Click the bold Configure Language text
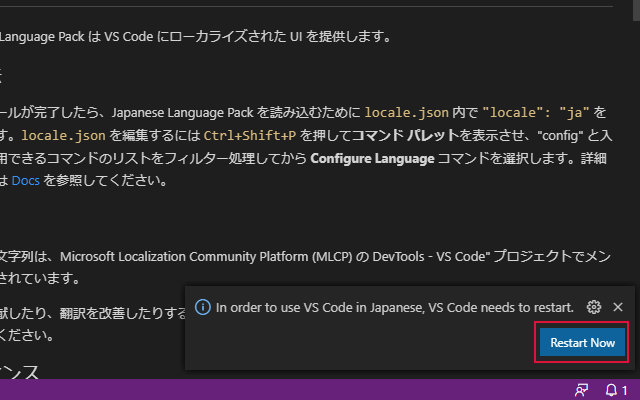640x400 pixels. click(372, 158)
